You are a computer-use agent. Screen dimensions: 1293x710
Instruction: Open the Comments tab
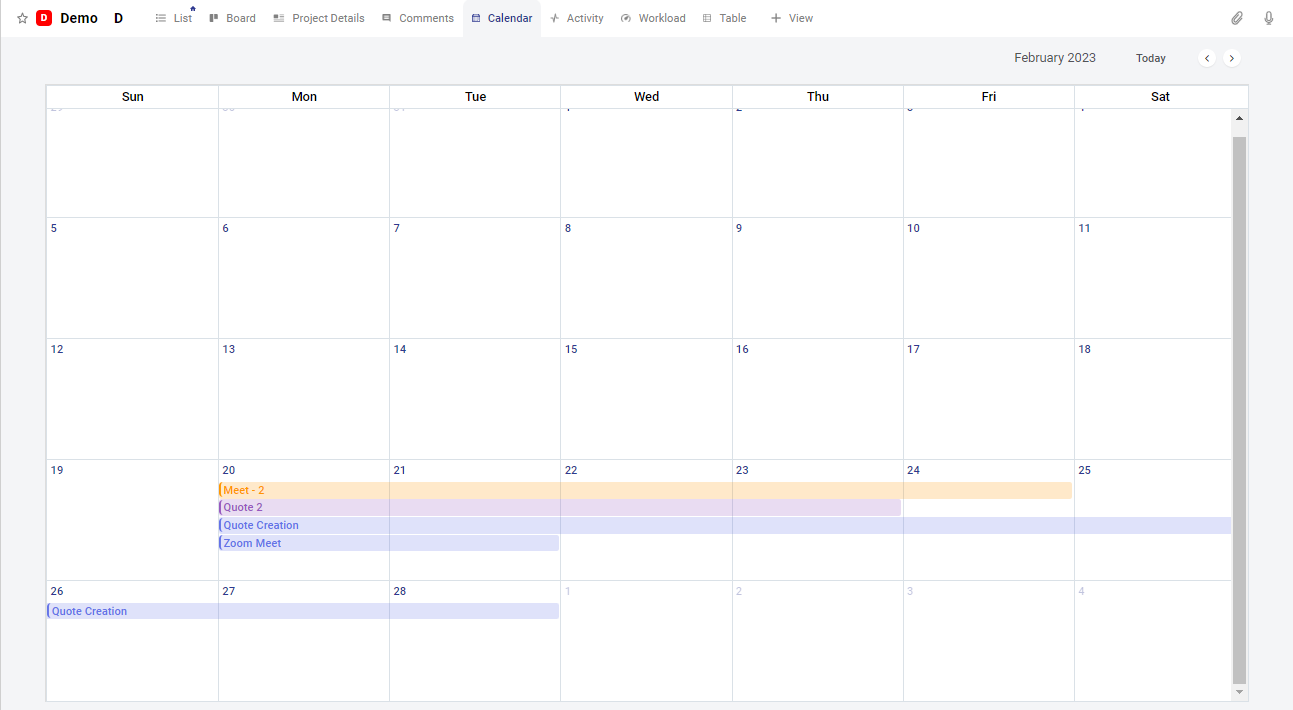[x=417, y=18]
